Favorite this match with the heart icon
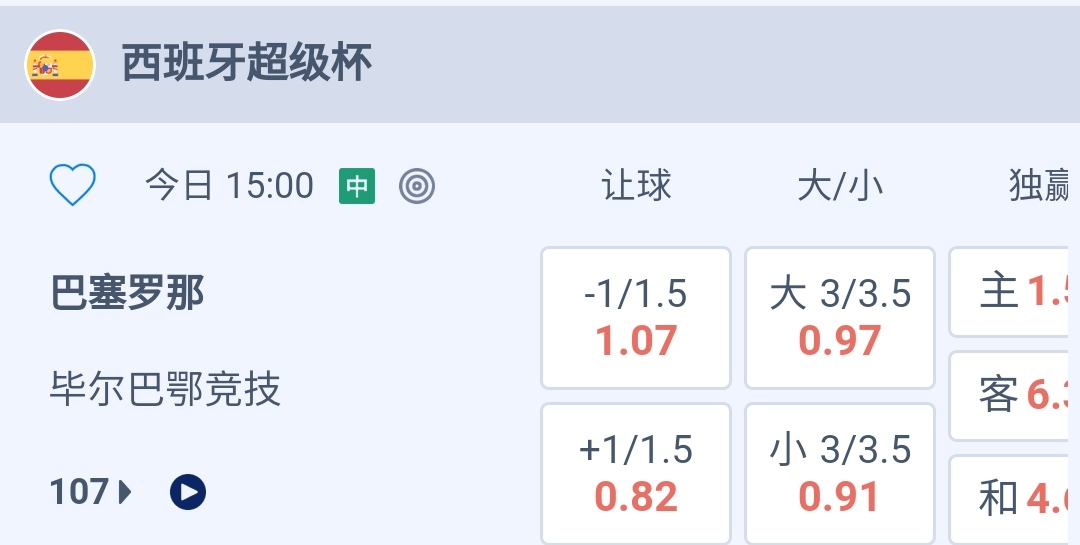This screenshot has width=1080, height=545. (x=73, y=185)
